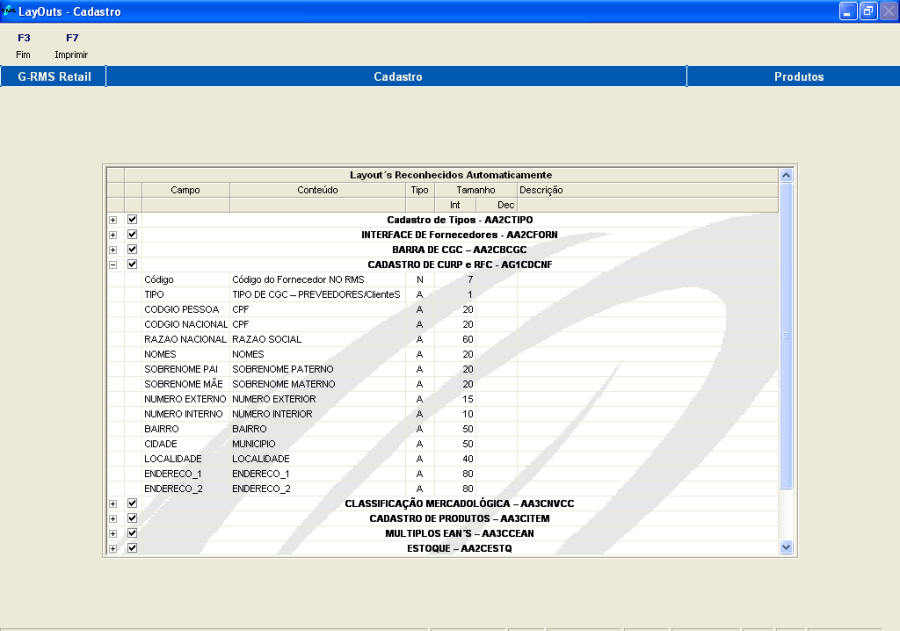Toggle the CADASTRO DE CURP e RFC checkbox
Image resolution: width=900 pixels, height=631 pixels.
pyautogui.click(x=132, y=264)
